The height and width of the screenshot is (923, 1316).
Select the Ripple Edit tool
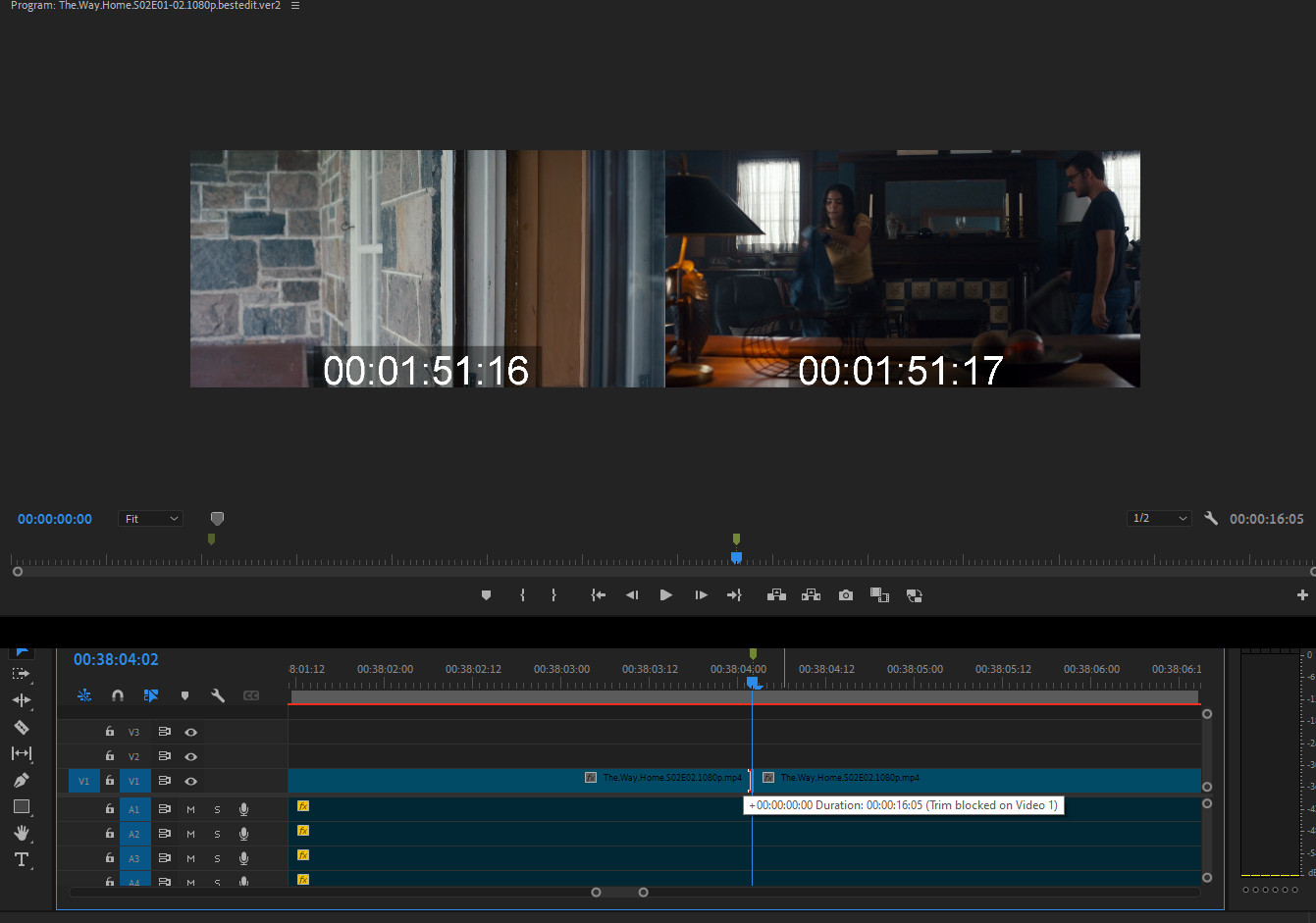pos(21,700)
